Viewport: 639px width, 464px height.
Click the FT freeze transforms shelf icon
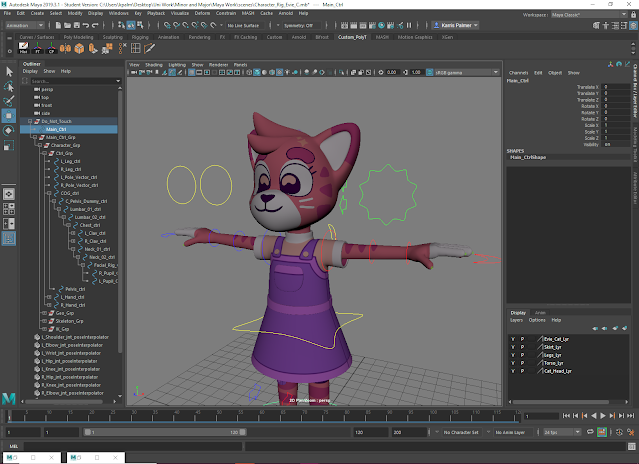[37, 48]
